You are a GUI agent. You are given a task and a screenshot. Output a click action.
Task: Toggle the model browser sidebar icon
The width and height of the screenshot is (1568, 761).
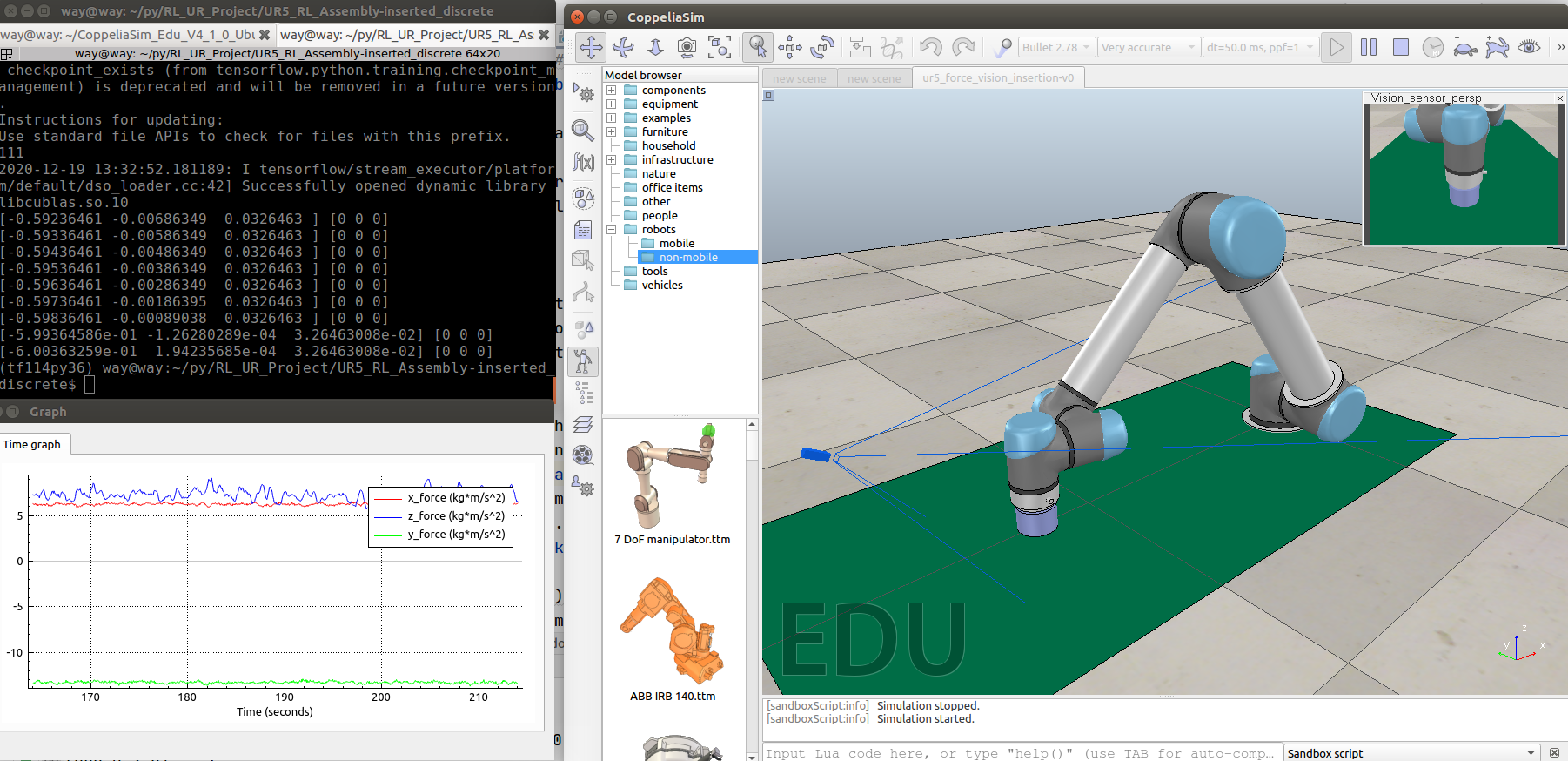[x=583, y=361]
